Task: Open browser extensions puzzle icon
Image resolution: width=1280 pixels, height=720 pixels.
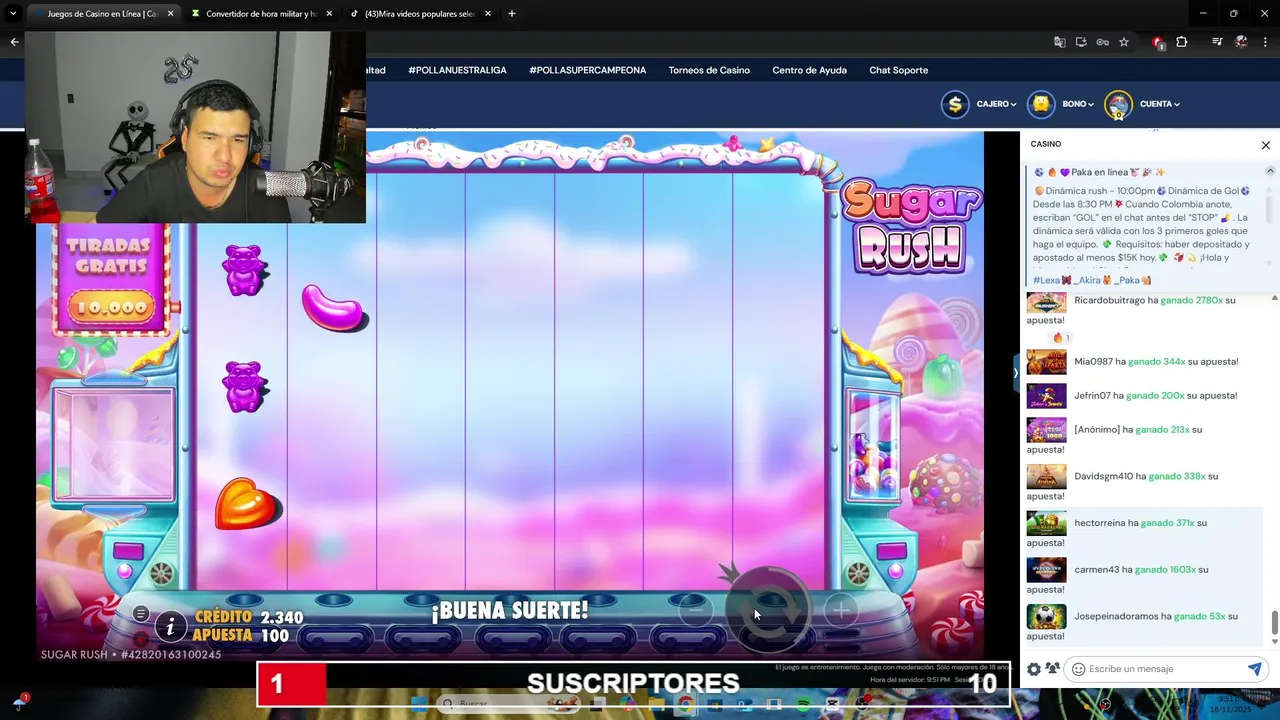Action: point(1182,42)
